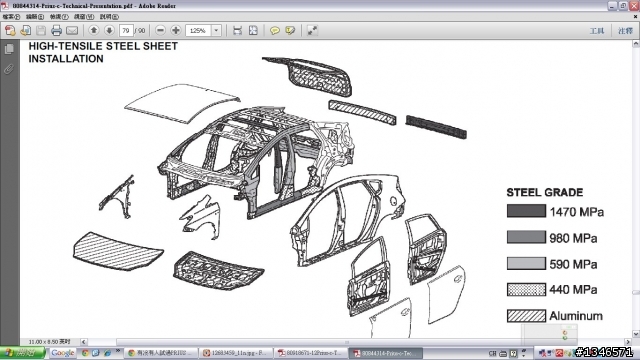Go to next page with down arrow
The height and width of the screenshot is (360, 640).
coord(109,31)
